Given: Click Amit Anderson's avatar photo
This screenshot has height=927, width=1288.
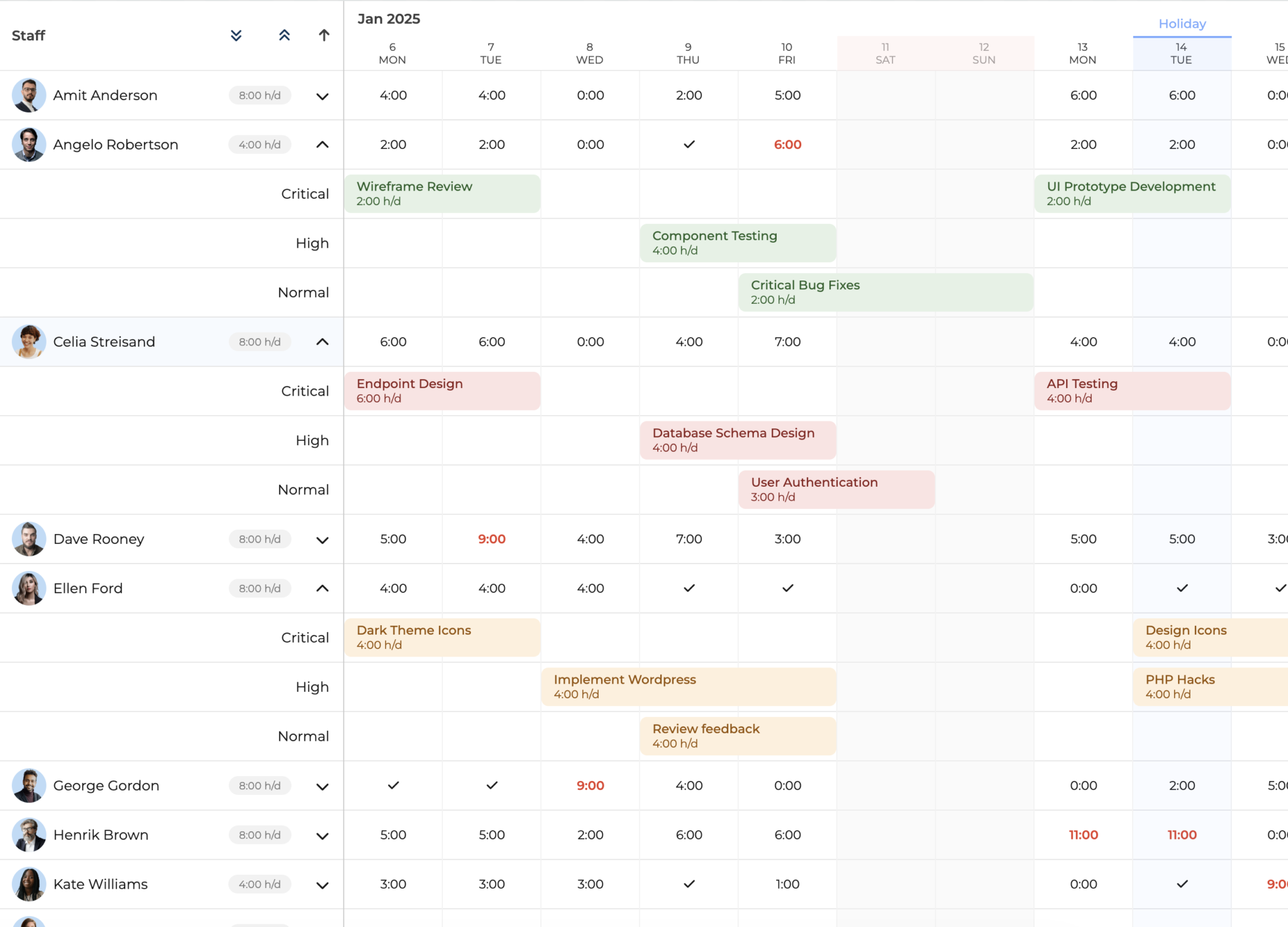Looking at the screenshot, I should coord(29,96).
